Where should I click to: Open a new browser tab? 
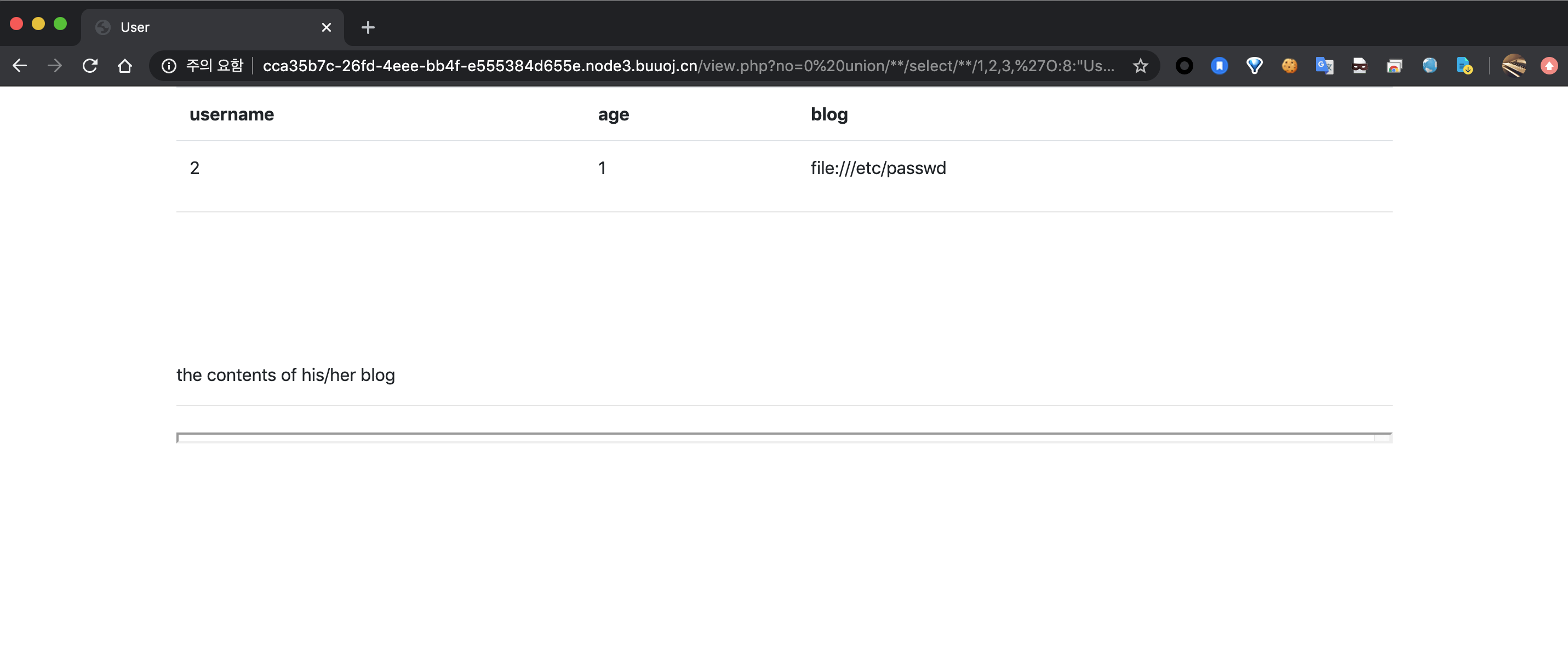click(x=368, y=27)
